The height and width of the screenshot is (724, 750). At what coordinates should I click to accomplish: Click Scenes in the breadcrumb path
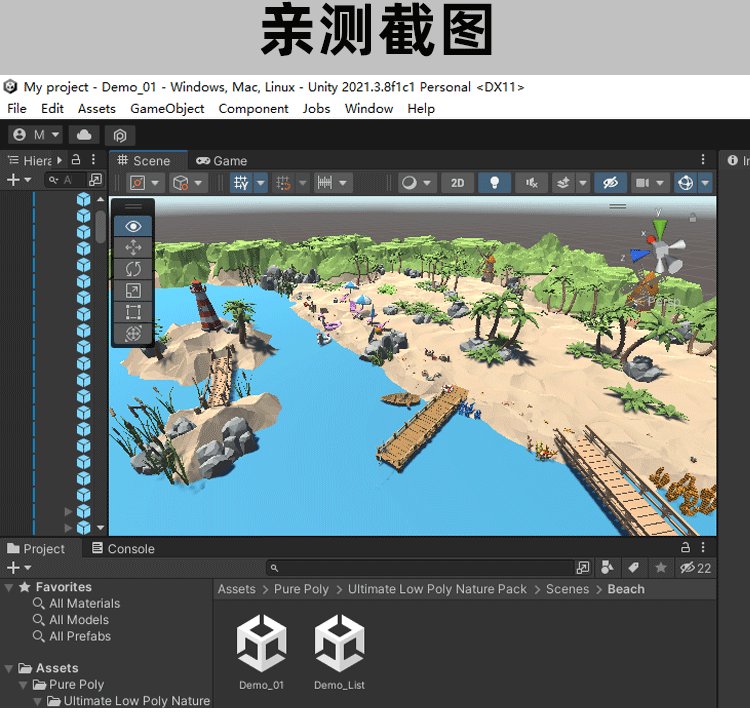click(567, 589)
